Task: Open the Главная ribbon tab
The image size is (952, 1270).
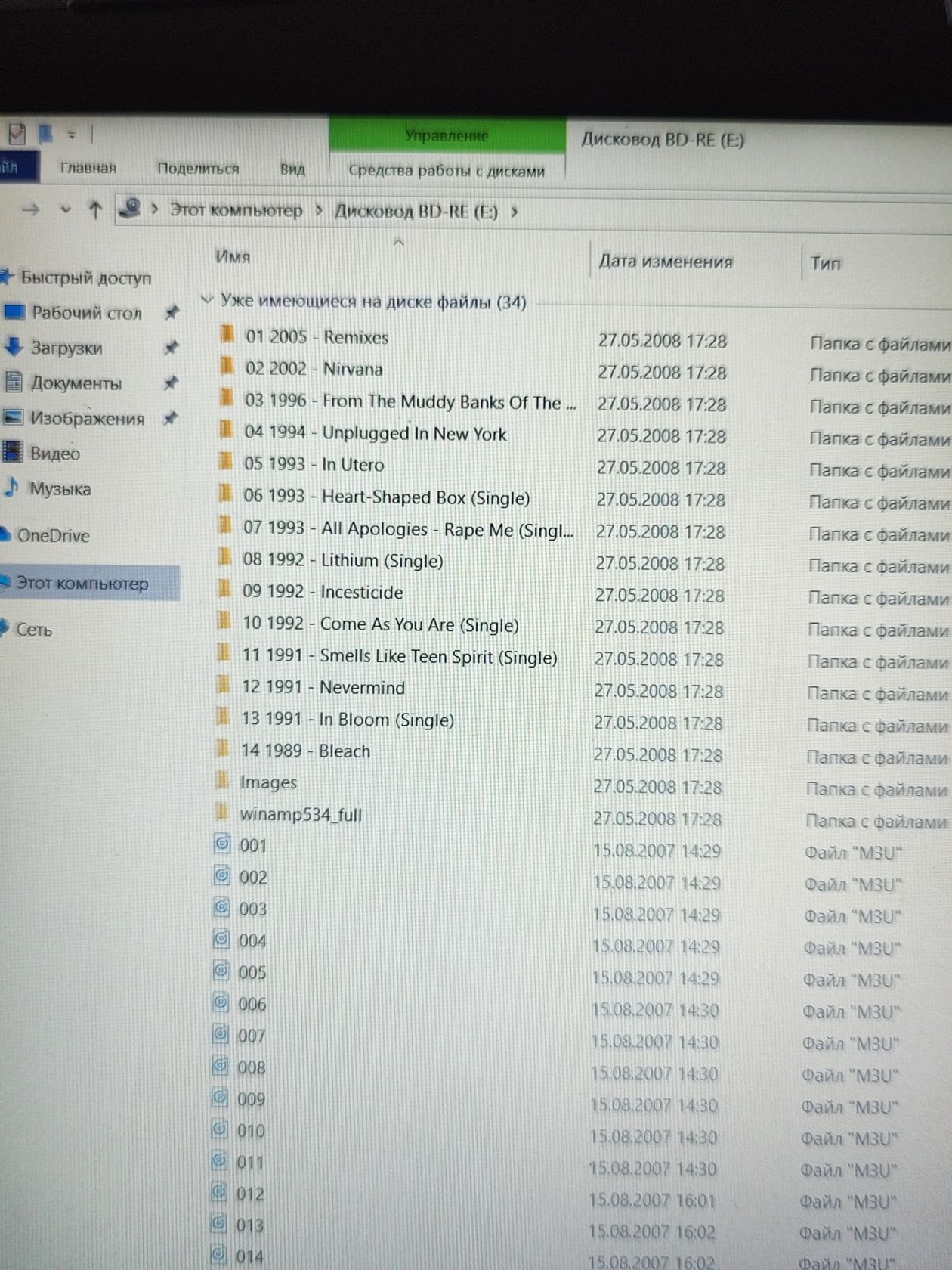Action: (88, 167)
